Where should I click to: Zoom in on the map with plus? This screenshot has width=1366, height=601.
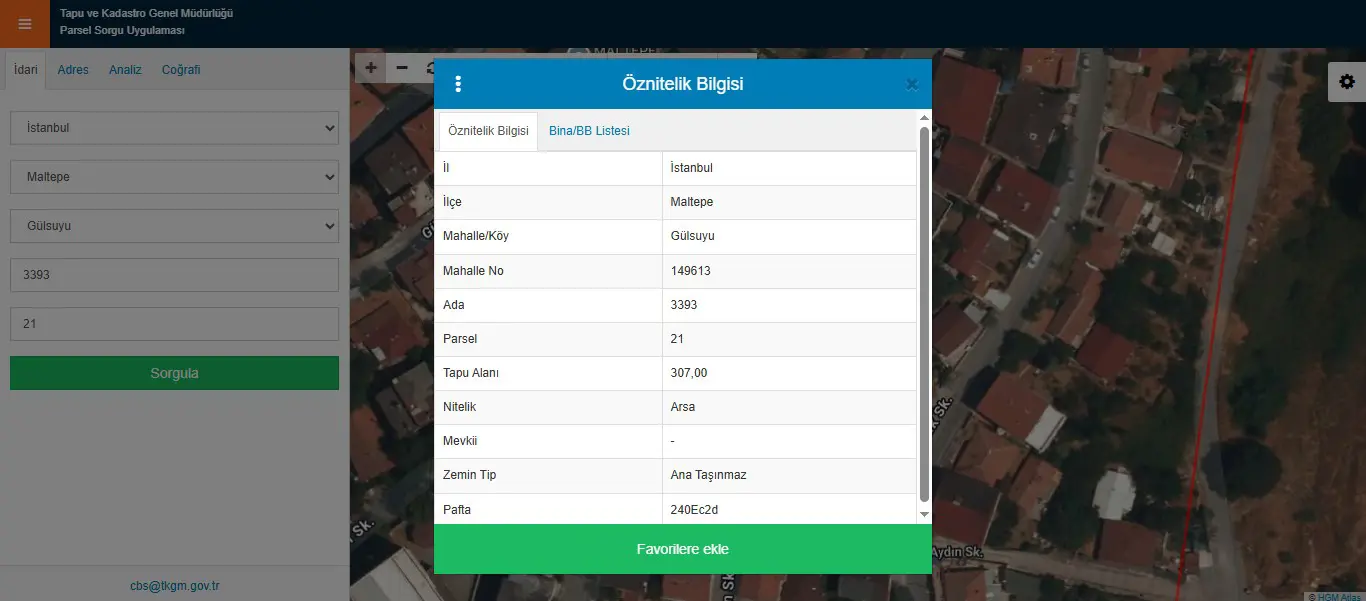[x=371, y=68]
